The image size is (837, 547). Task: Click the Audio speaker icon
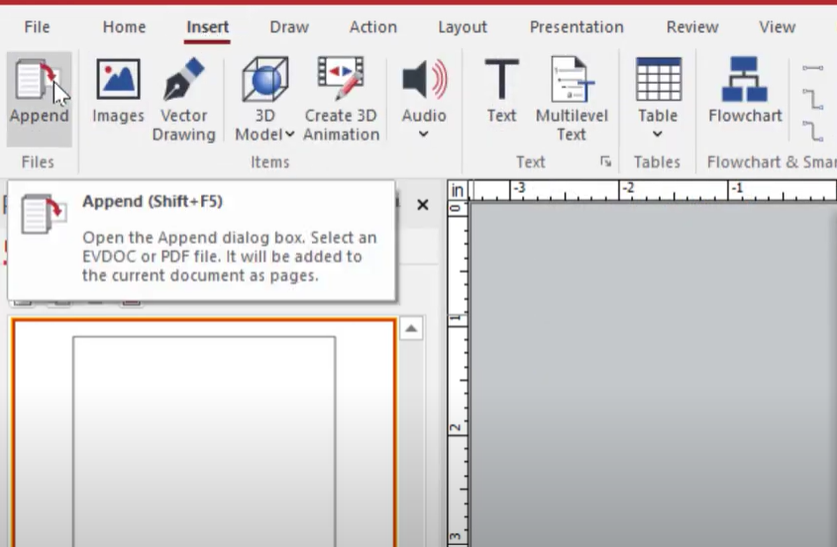(424, 80)
